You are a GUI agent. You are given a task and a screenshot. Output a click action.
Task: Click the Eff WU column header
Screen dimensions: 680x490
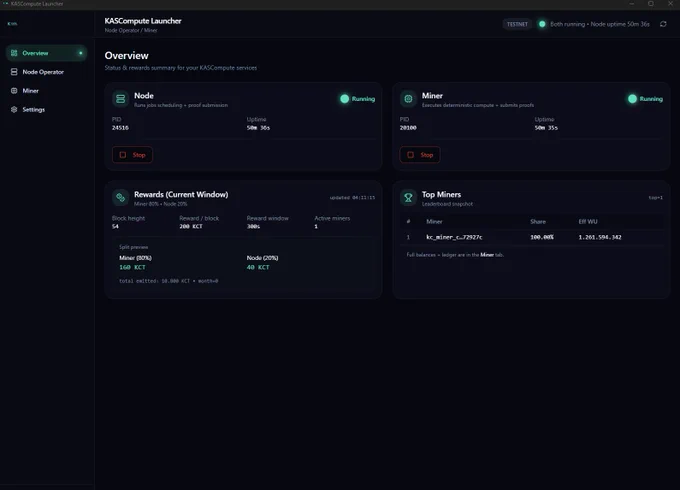(588, 222)
